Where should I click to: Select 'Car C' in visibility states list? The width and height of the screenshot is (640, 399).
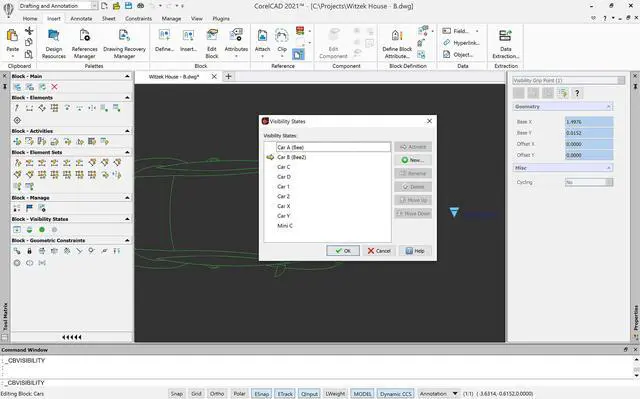(284, 167)
